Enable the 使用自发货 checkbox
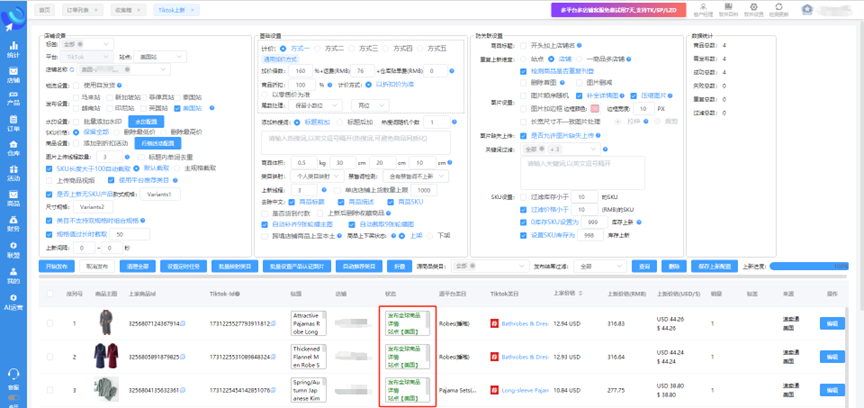Image resolution: width=864 pixels, height=408 pixels. click(75, 85)
